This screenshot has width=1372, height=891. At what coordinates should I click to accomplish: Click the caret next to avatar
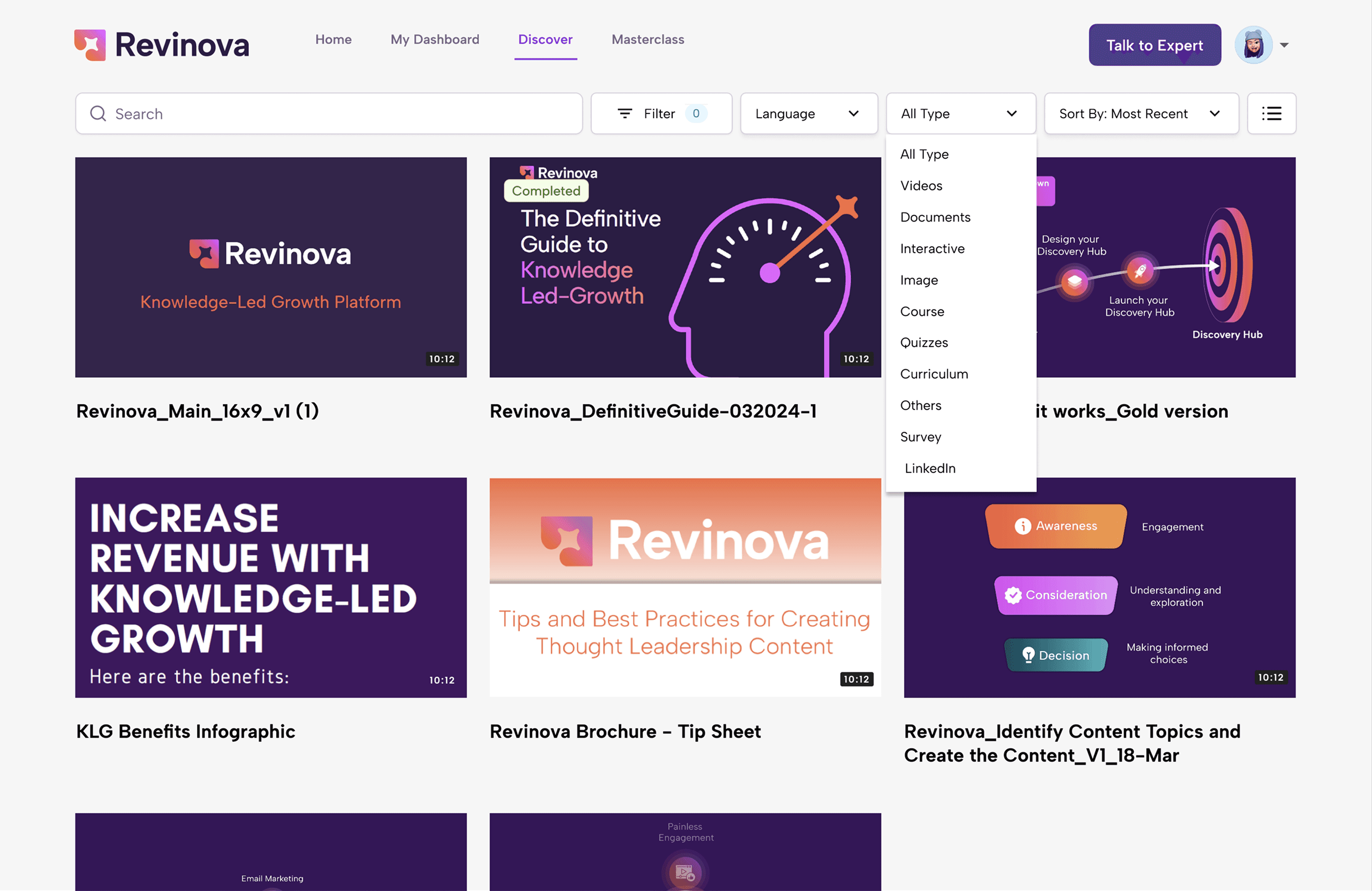coord(1284,45)
